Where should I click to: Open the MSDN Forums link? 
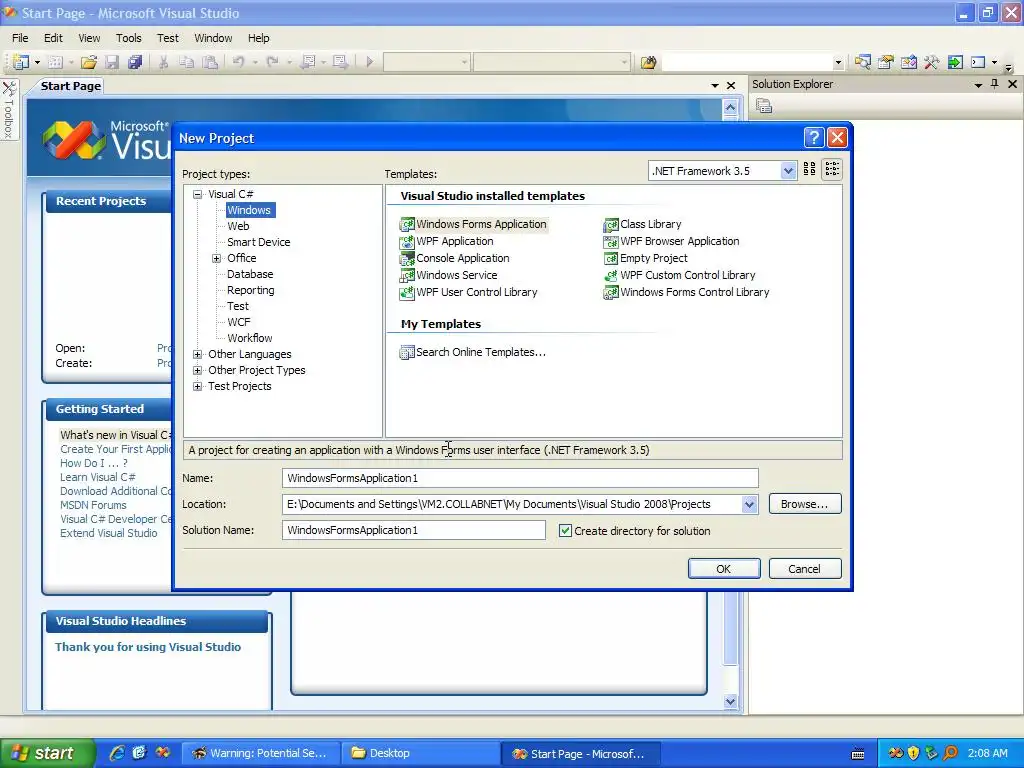[93, 505]
